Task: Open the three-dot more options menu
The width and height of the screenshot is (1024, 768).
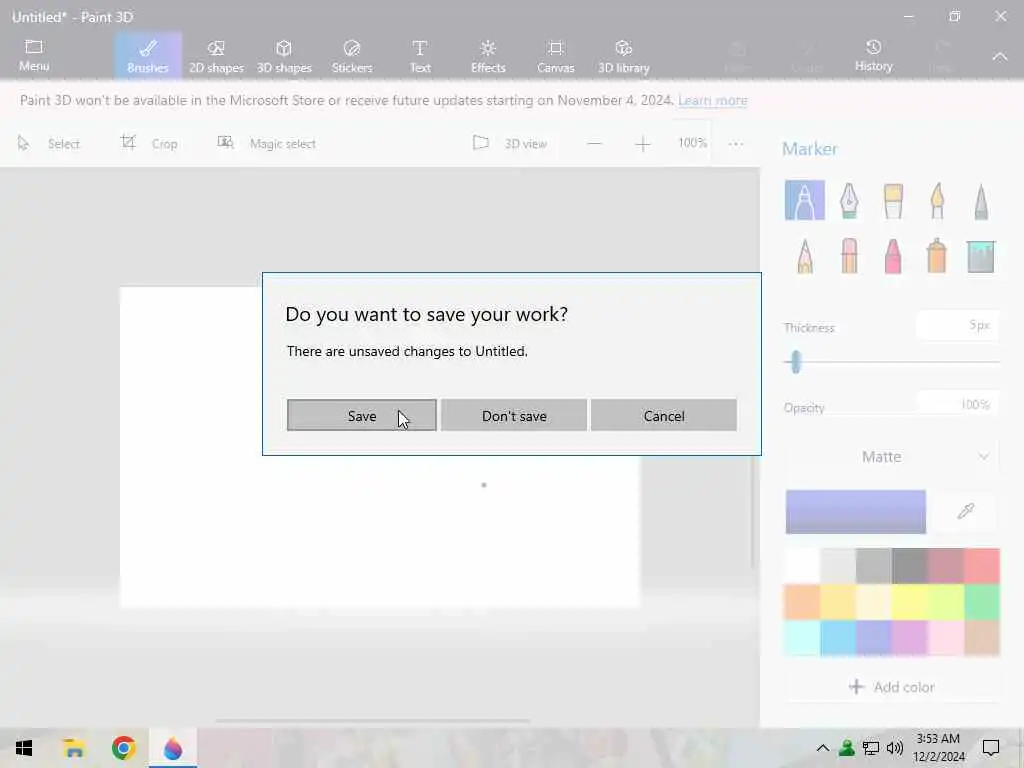Action: coord(736,144)
